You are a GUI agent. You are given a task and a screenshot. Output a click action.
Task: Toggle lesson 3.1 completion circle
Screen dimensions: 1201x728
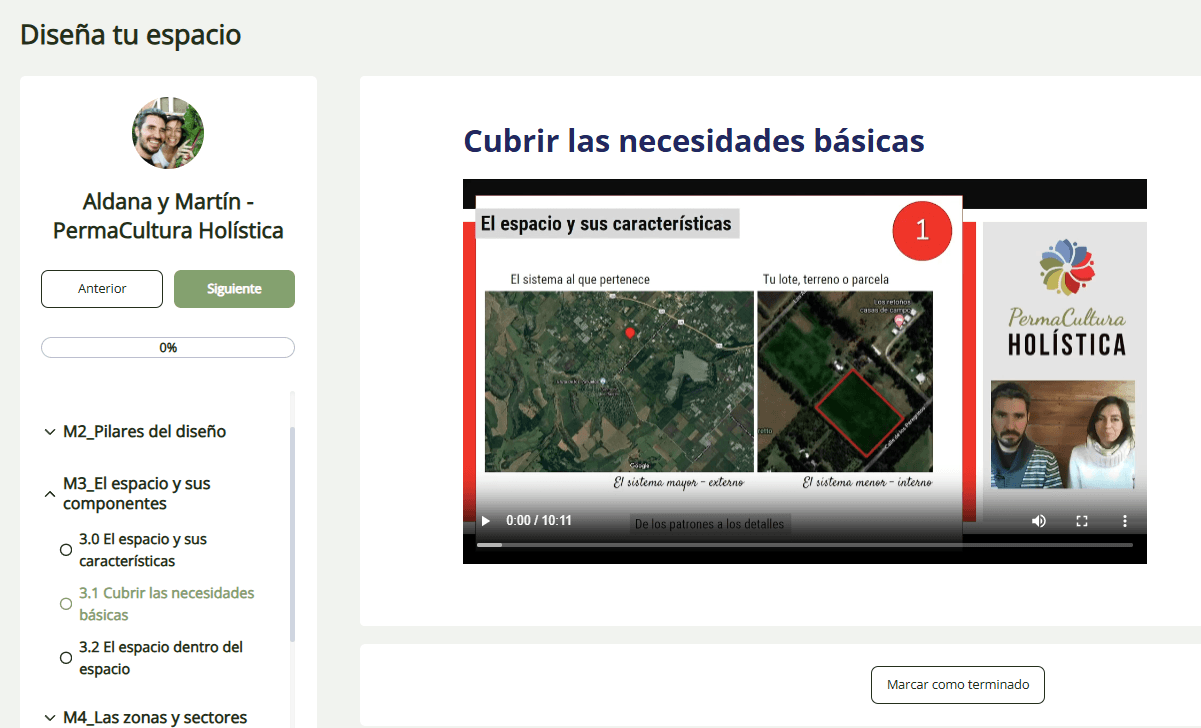[66, 604]
